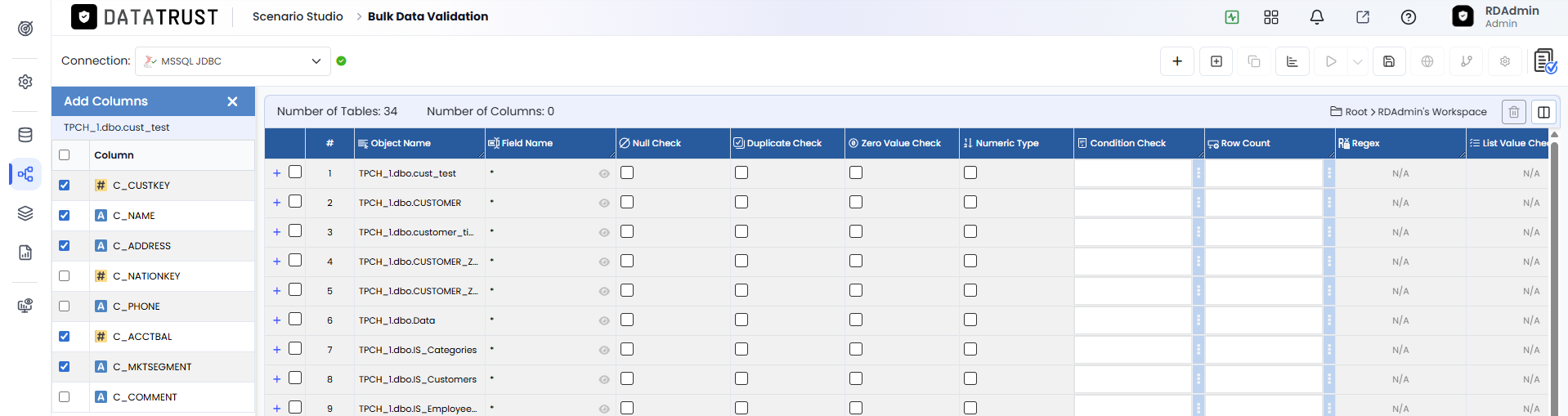Click the globe toolbar icon

click(1427, 61)
